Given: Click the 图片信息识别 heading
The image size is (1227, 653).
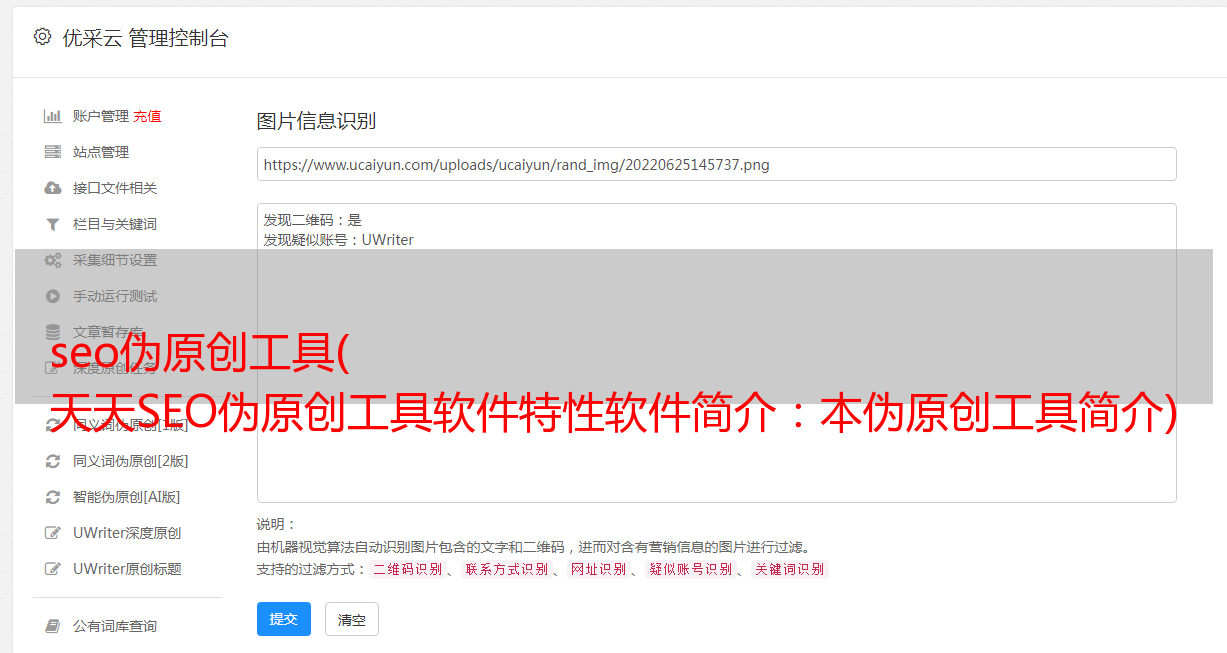Looking at the screenshot, I should pos(316,121).
